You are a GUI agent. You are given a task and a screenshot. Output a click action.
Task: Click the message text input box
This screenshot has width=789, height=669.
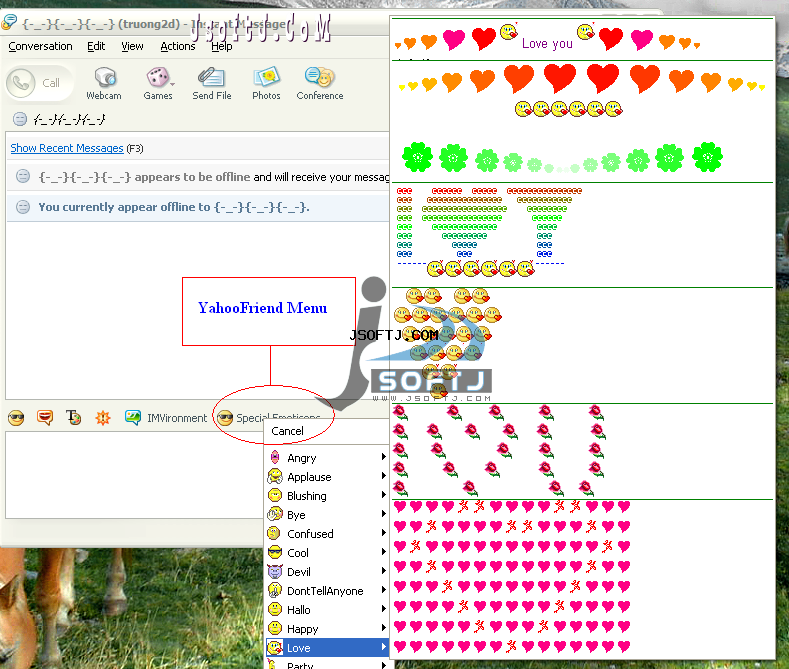click(x=135, y=475)
